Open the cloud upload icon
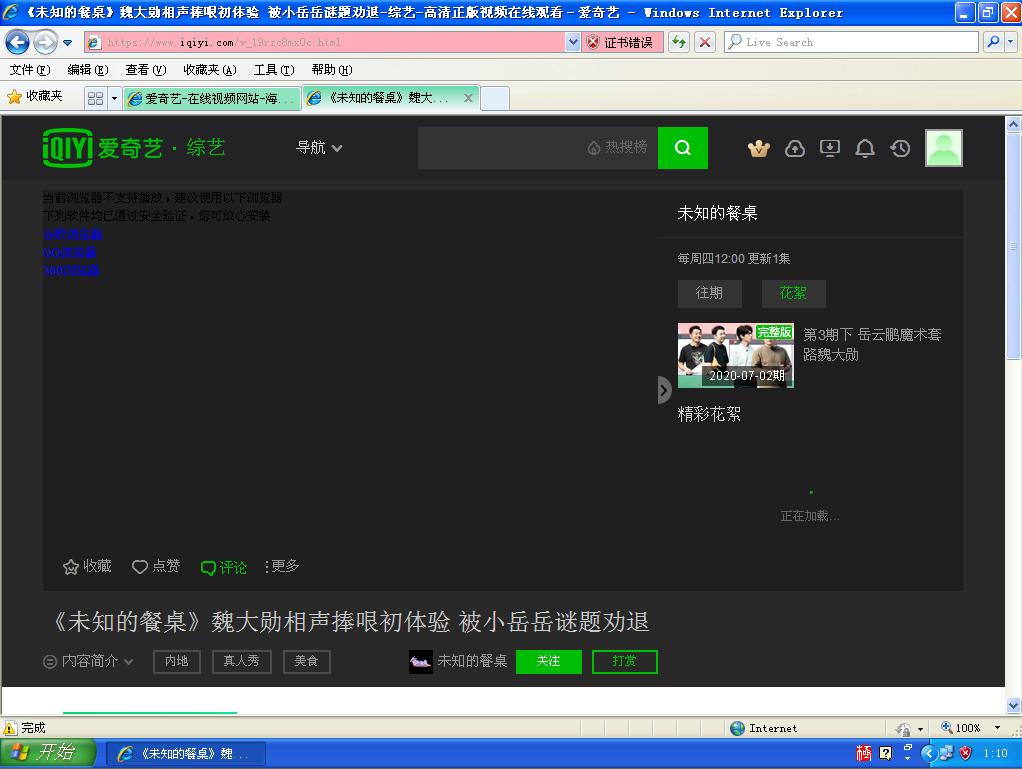The height and width of the screenshot is (769, 1022). 795,148
